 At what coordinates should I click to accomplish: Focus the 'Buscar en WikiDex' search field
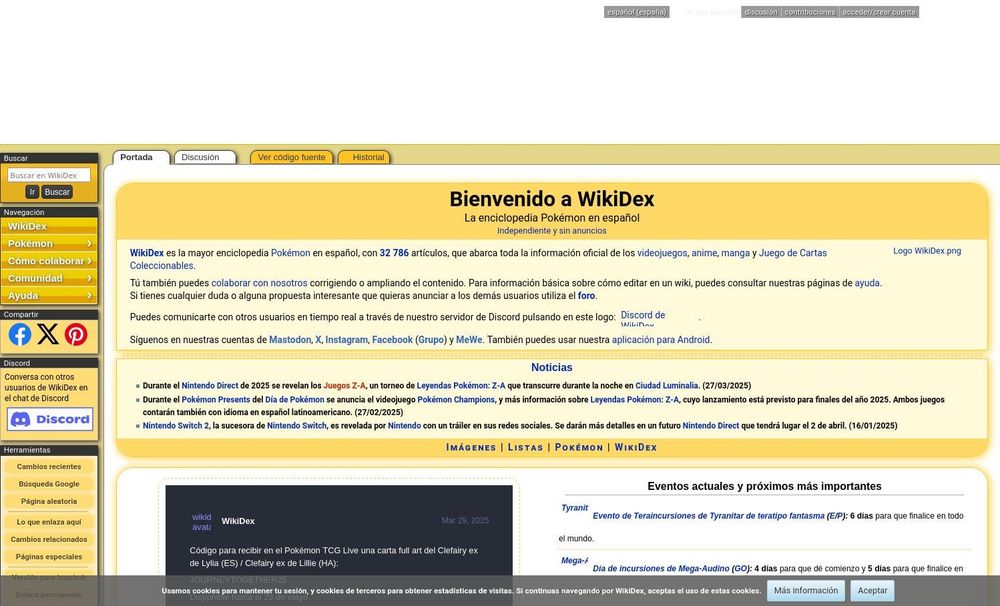pyautogui.click(x=49, y=175)
